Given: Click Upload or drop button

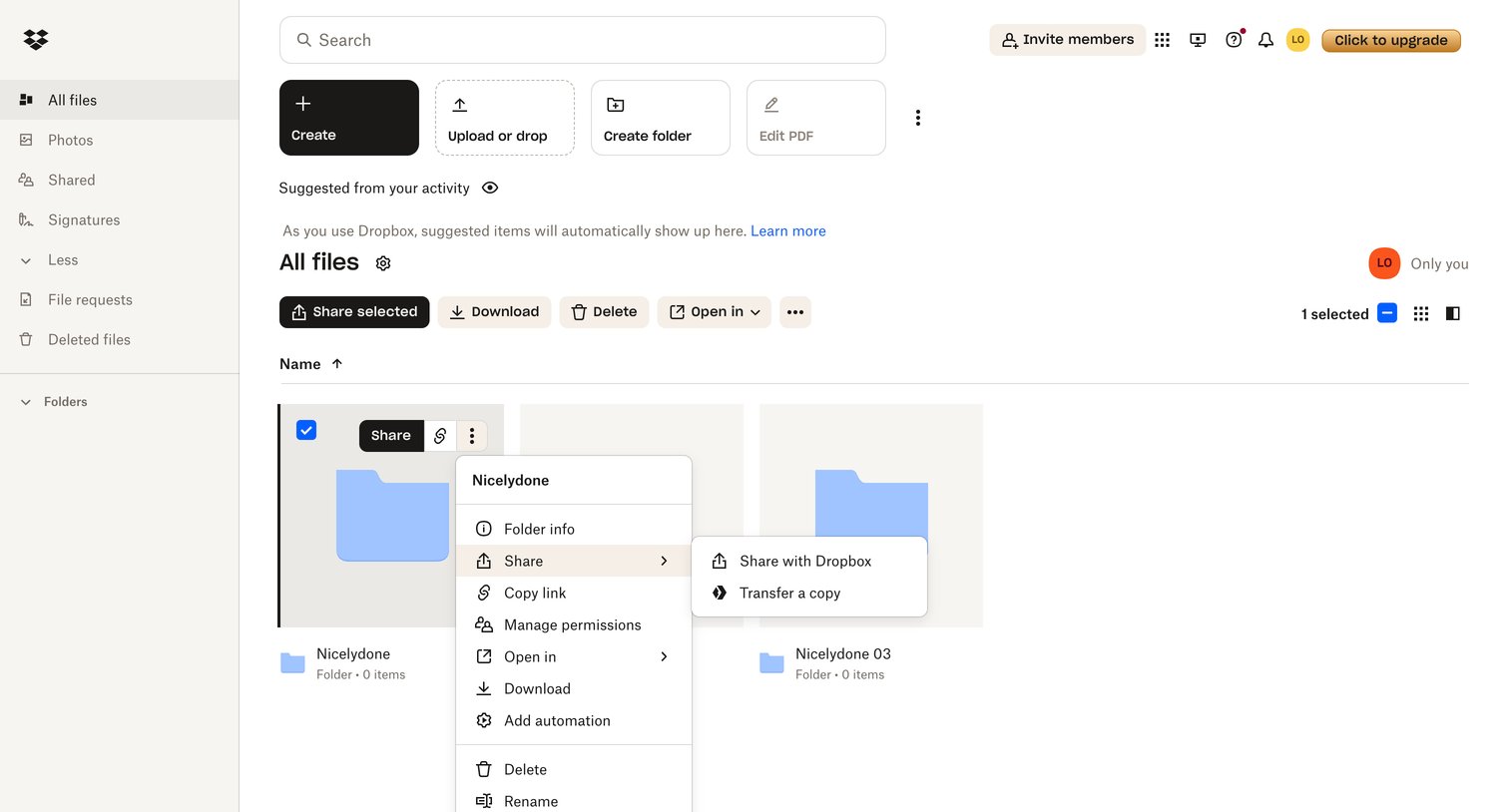Looking at the screenshot, I should click(505, 118).
